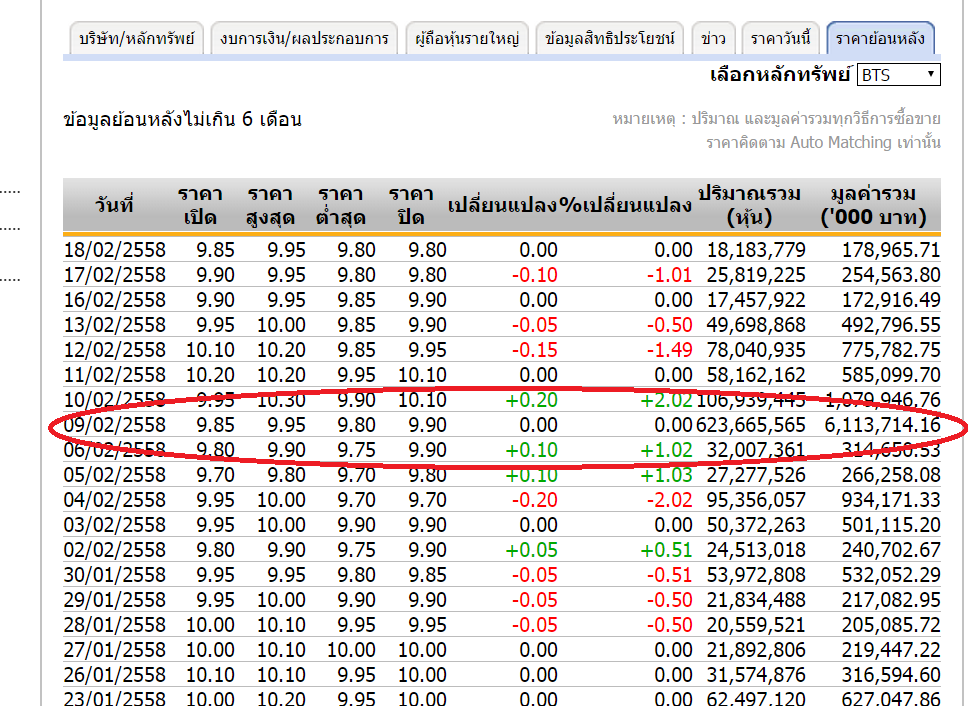Open the บริษัท/หลักทรัพย์ tab

pos(138,39)
